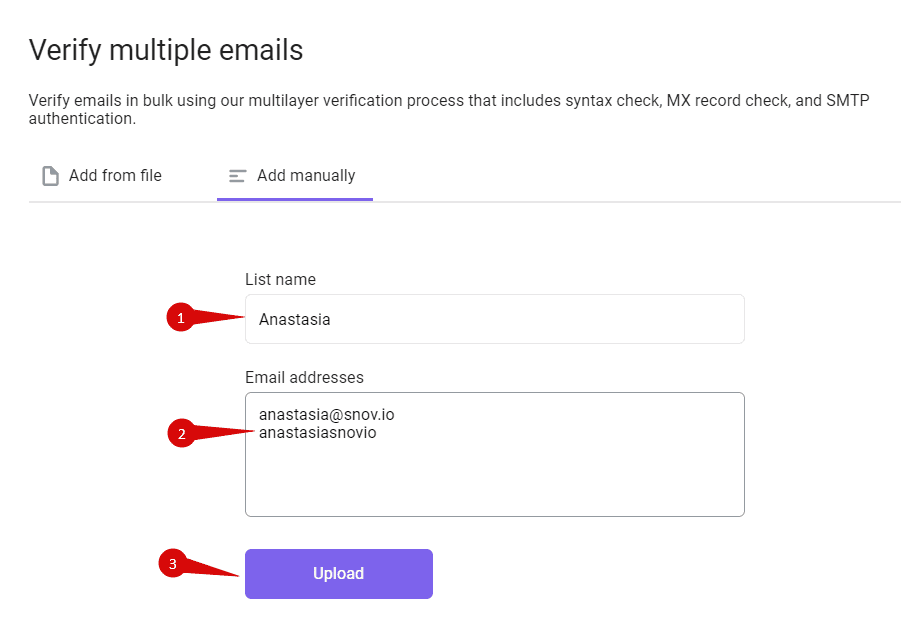Click the Email addresses label
This screenshot has width=901, height=643.
(x=304, y=378)
